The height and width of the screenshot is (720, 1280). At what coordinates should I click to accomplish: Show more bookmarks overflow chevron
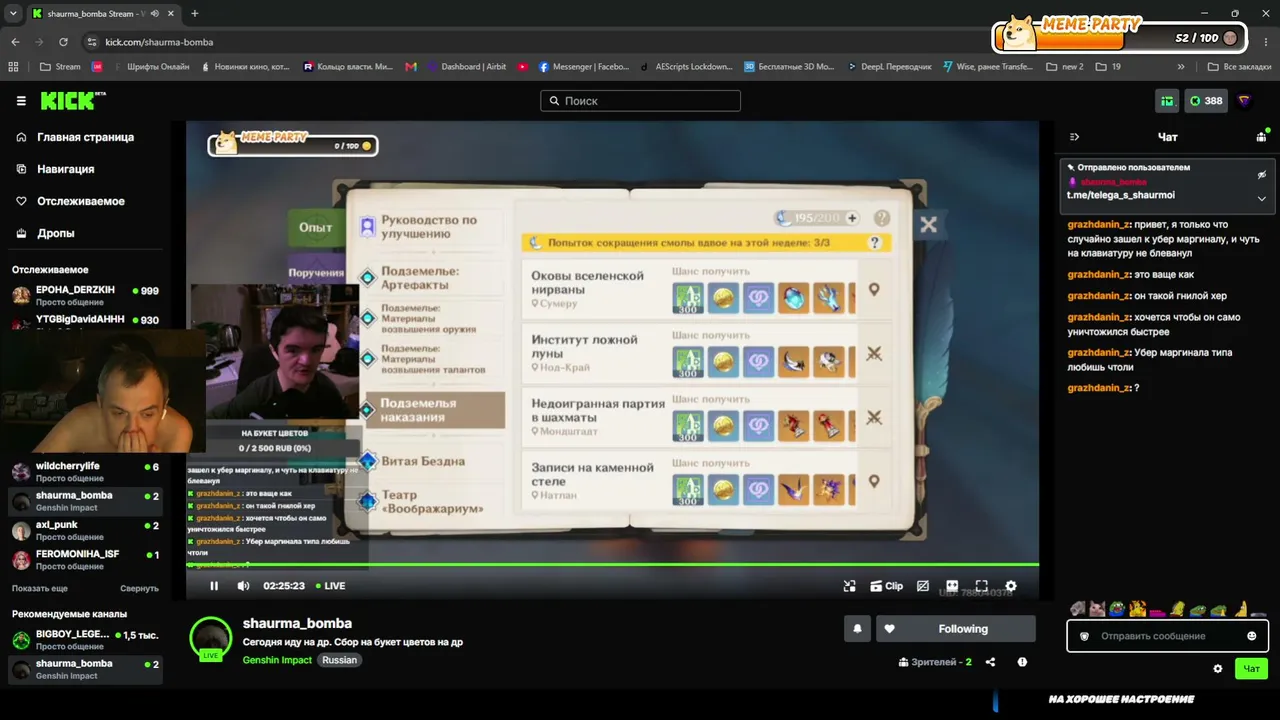[1181, 67]
